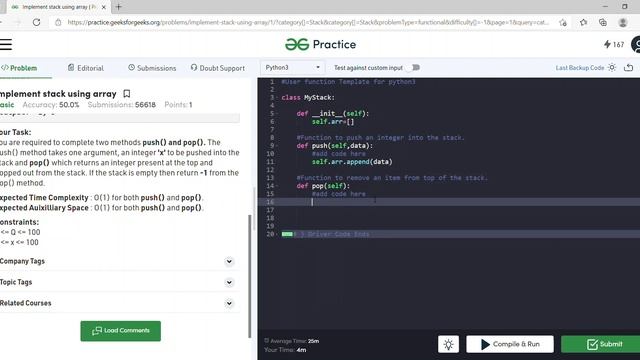Click the class MyStack code line
The width and height of the screenshot is (640, 360).
tap(308, 98)
